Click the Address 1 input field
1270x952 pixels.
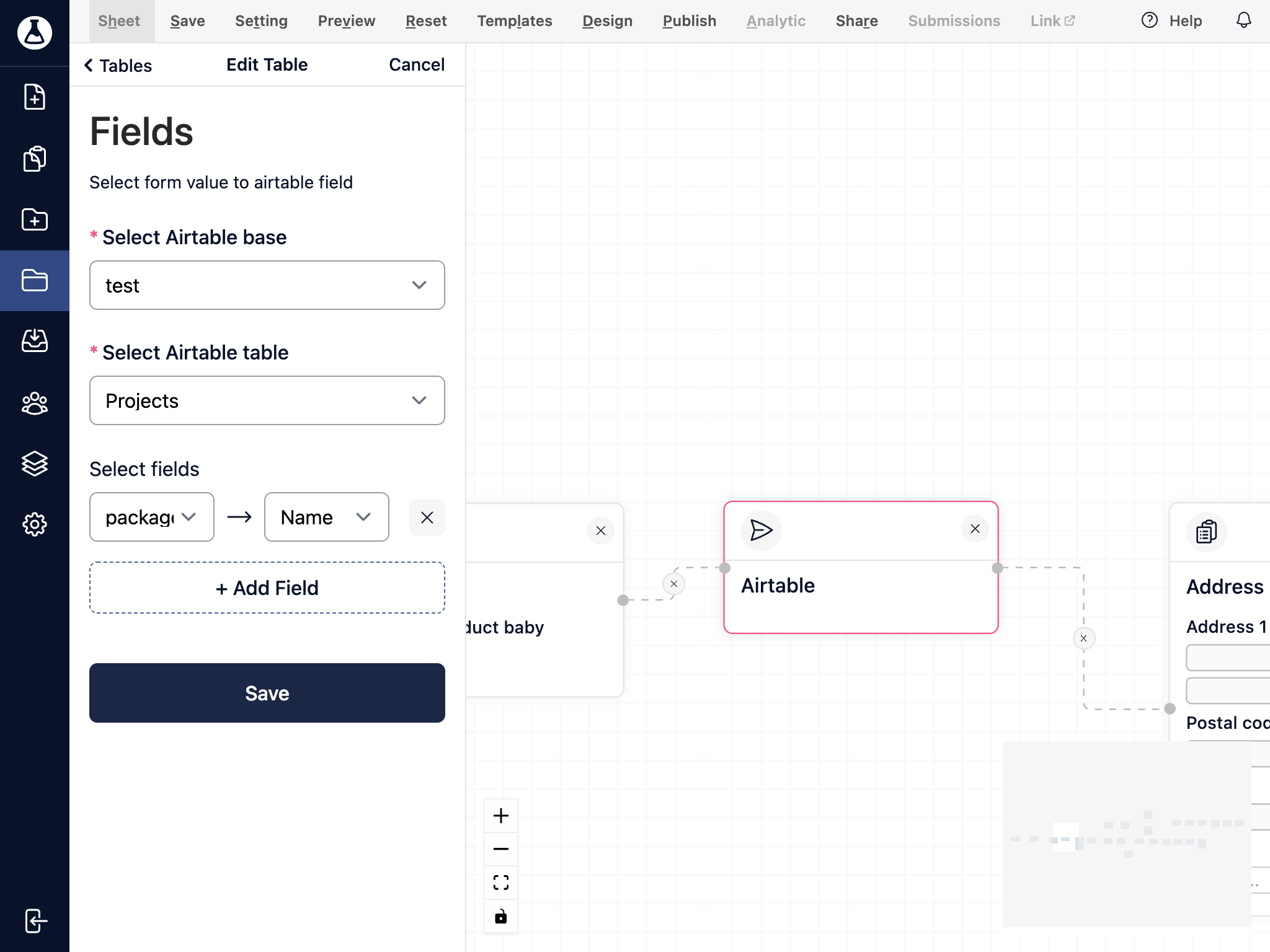[1228, 658]
